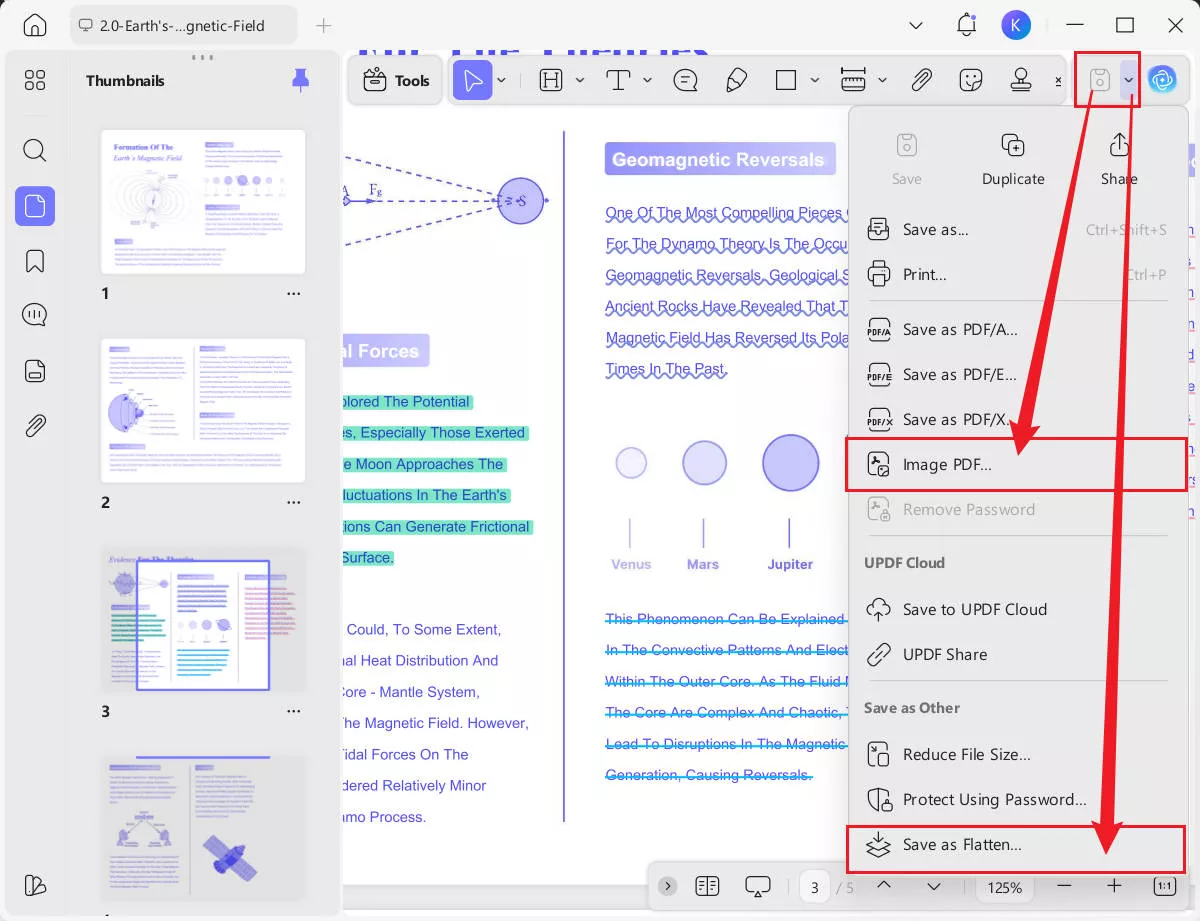Open the Comment tool
The height and width of the screenshot is (921, 1200).
(685, 80)
